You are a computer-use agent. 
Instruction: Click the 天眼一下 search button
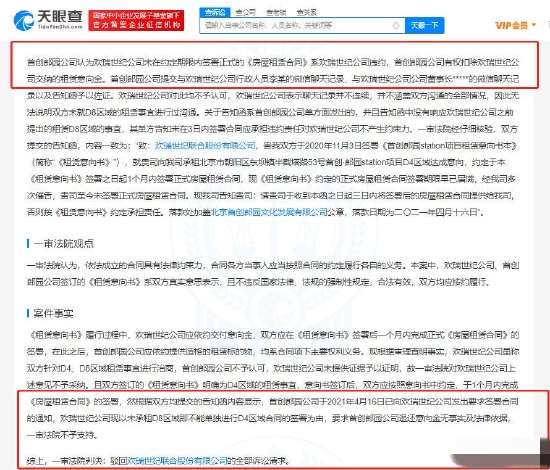424,26
